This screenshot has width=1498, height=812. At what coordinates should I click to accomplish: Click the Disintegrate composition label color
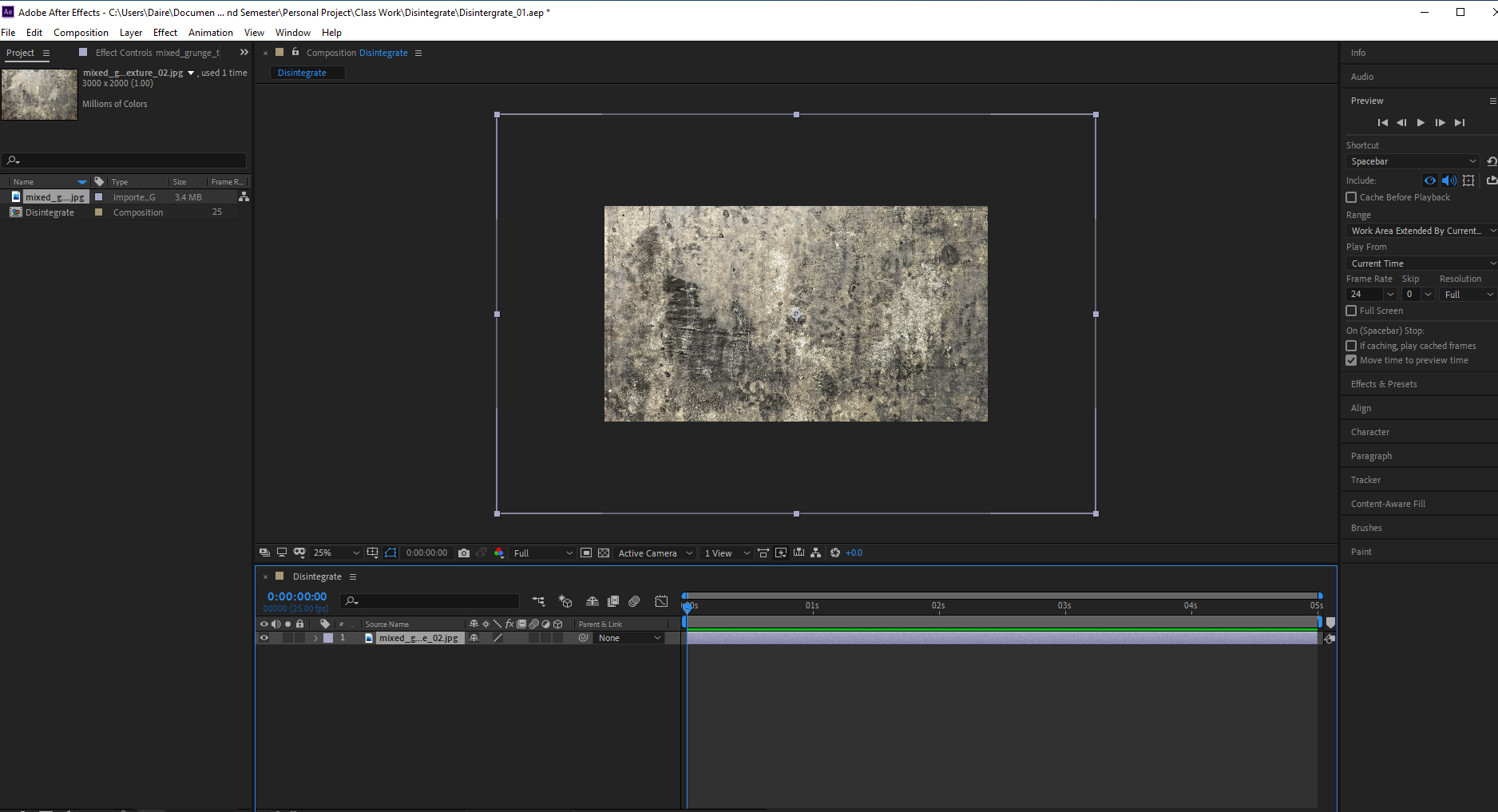click(99, 212)
